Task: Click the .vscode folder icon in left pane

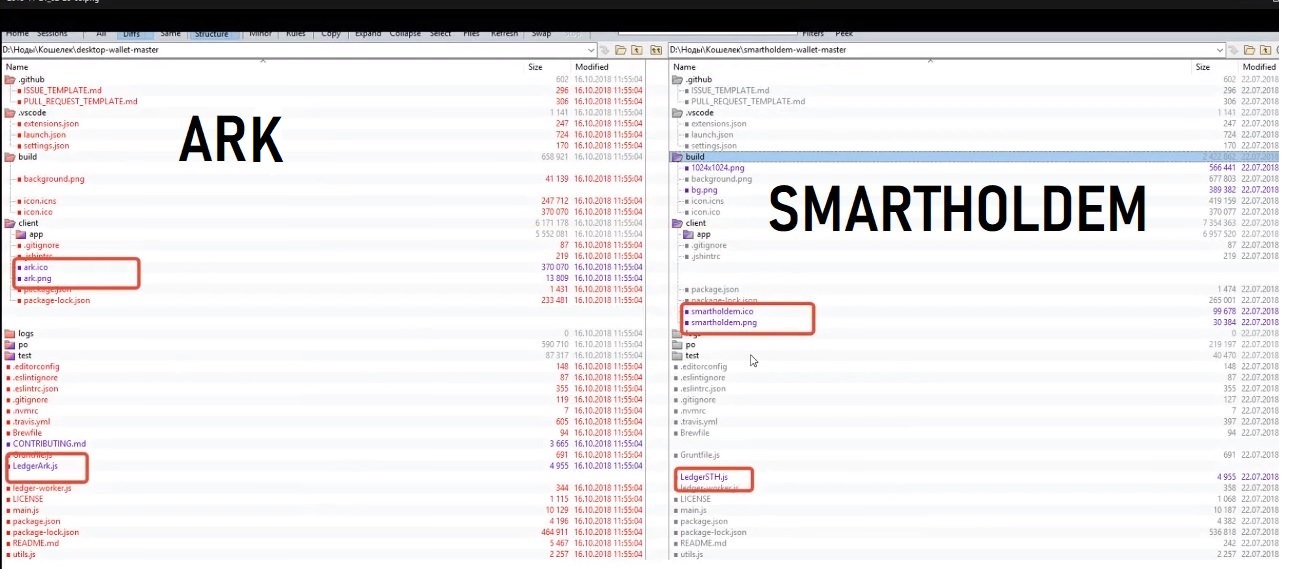Action: tap(10, 113)
